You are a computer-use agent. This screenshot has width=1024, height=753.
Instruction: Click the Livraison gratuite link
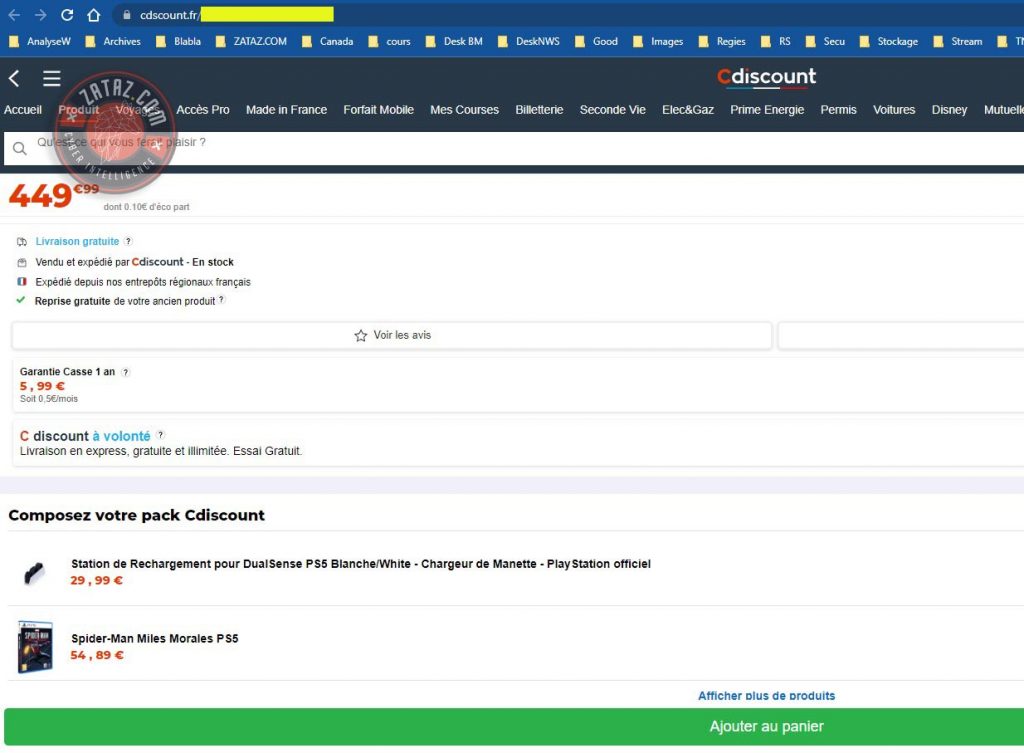tap(77, 241)
